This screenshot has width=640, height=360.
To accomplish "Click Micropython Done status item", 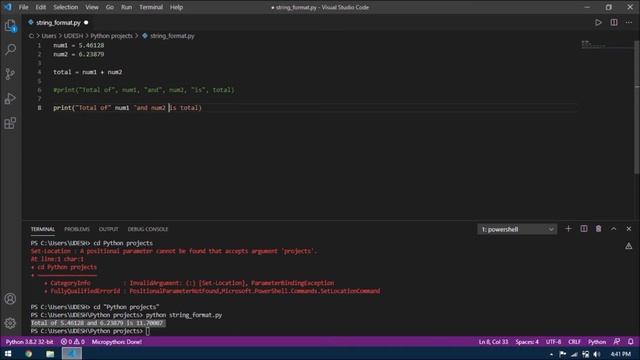I will pyautogui.click(x=117, y=342).
